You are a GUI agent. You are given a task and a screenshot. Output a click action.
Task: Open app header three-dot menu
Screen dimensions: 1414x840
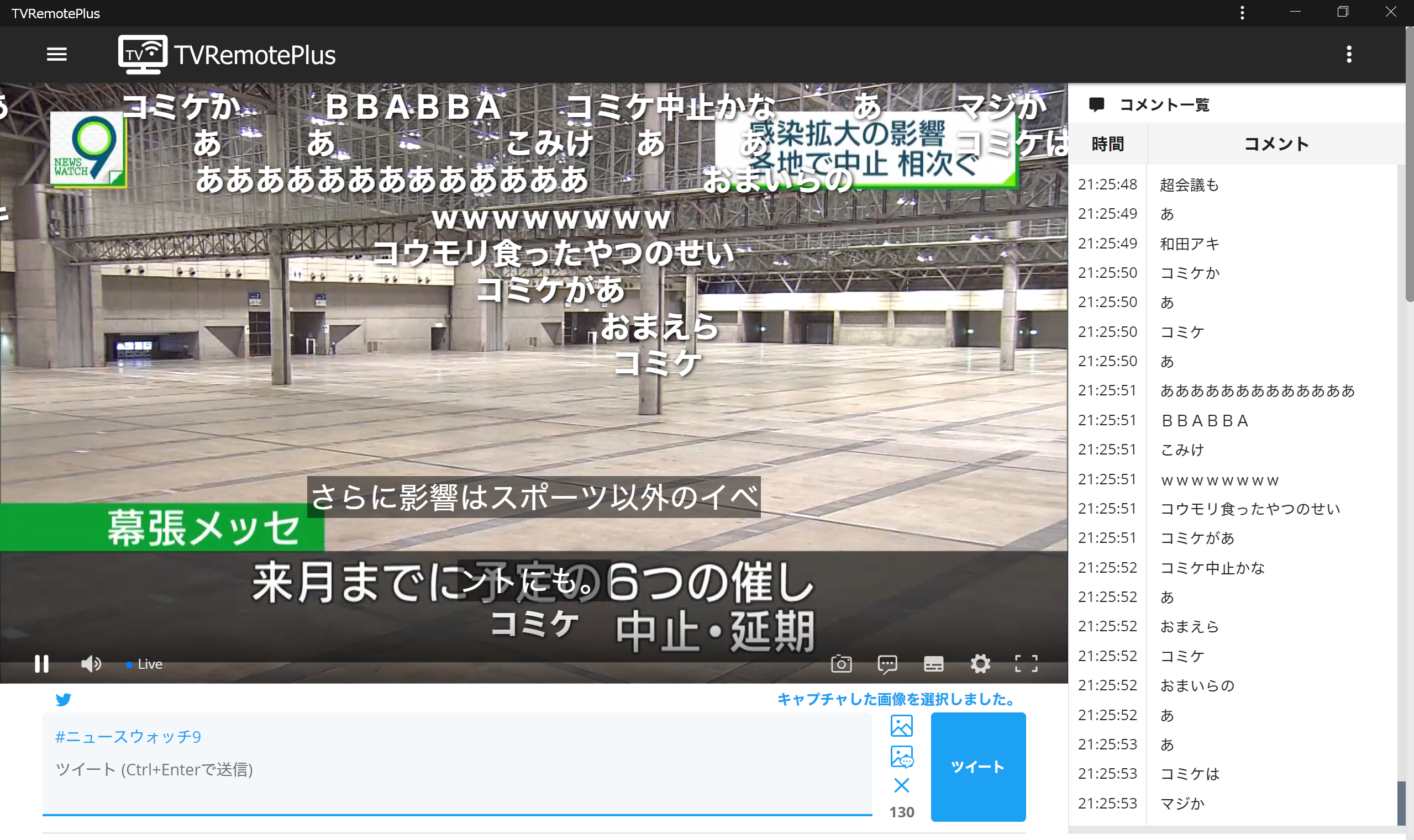point(1349,54)
